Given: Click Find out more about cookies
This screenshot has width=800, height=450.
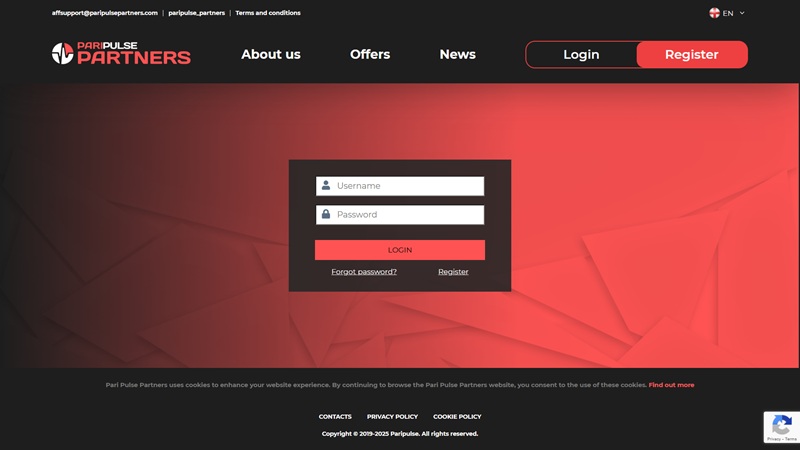Looking at the screenshot, I should pyautogui.click(x=671, y=385).
